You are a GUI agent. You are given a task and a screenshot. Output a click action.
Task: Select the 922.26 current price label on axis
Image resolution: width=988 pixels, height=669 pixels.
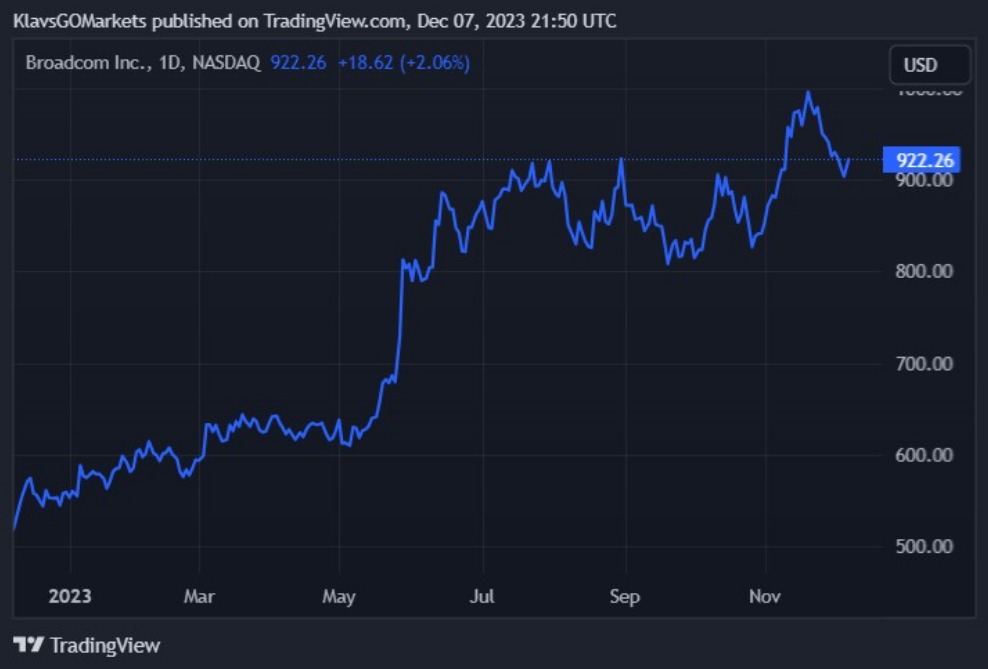(922, 160)
